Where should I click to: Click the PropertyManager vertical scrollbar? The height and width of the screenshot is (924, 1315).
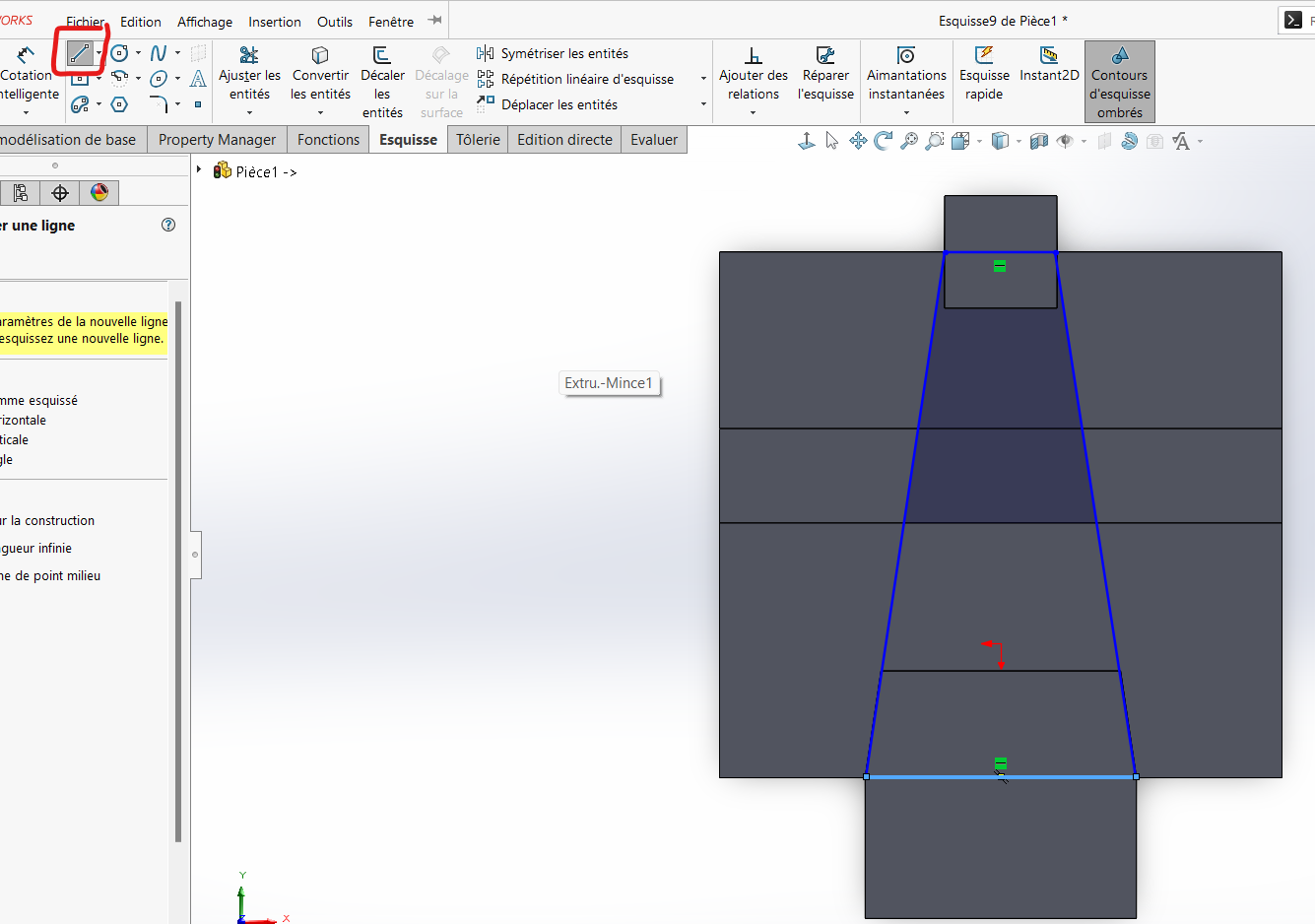[178, 571]
